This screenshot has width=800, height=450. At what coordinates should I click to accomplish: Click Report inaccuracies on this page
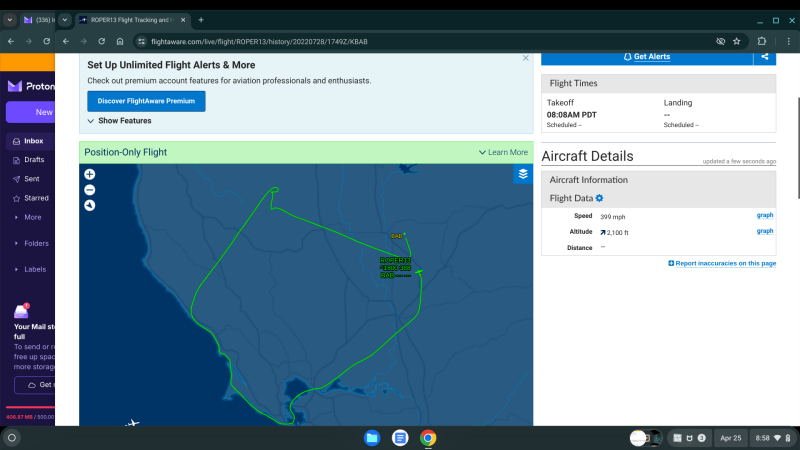click(x=722, y=263)
